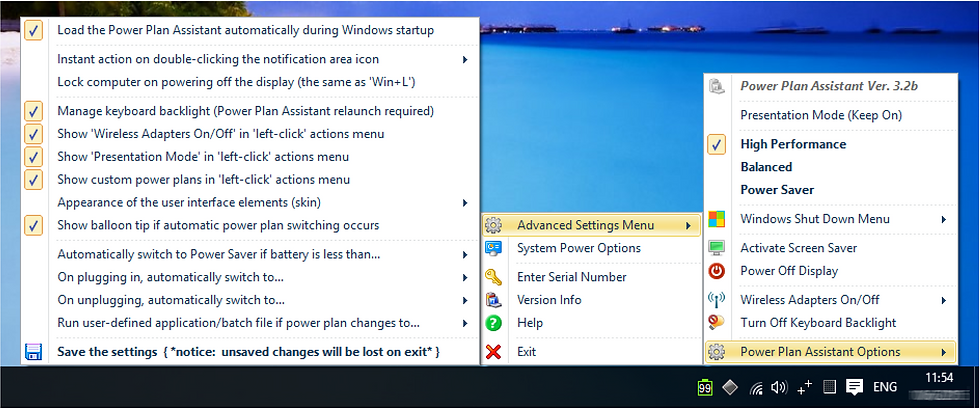Click the High Performance checkmark
Viewport: 980px width, 409px height.
717,144
